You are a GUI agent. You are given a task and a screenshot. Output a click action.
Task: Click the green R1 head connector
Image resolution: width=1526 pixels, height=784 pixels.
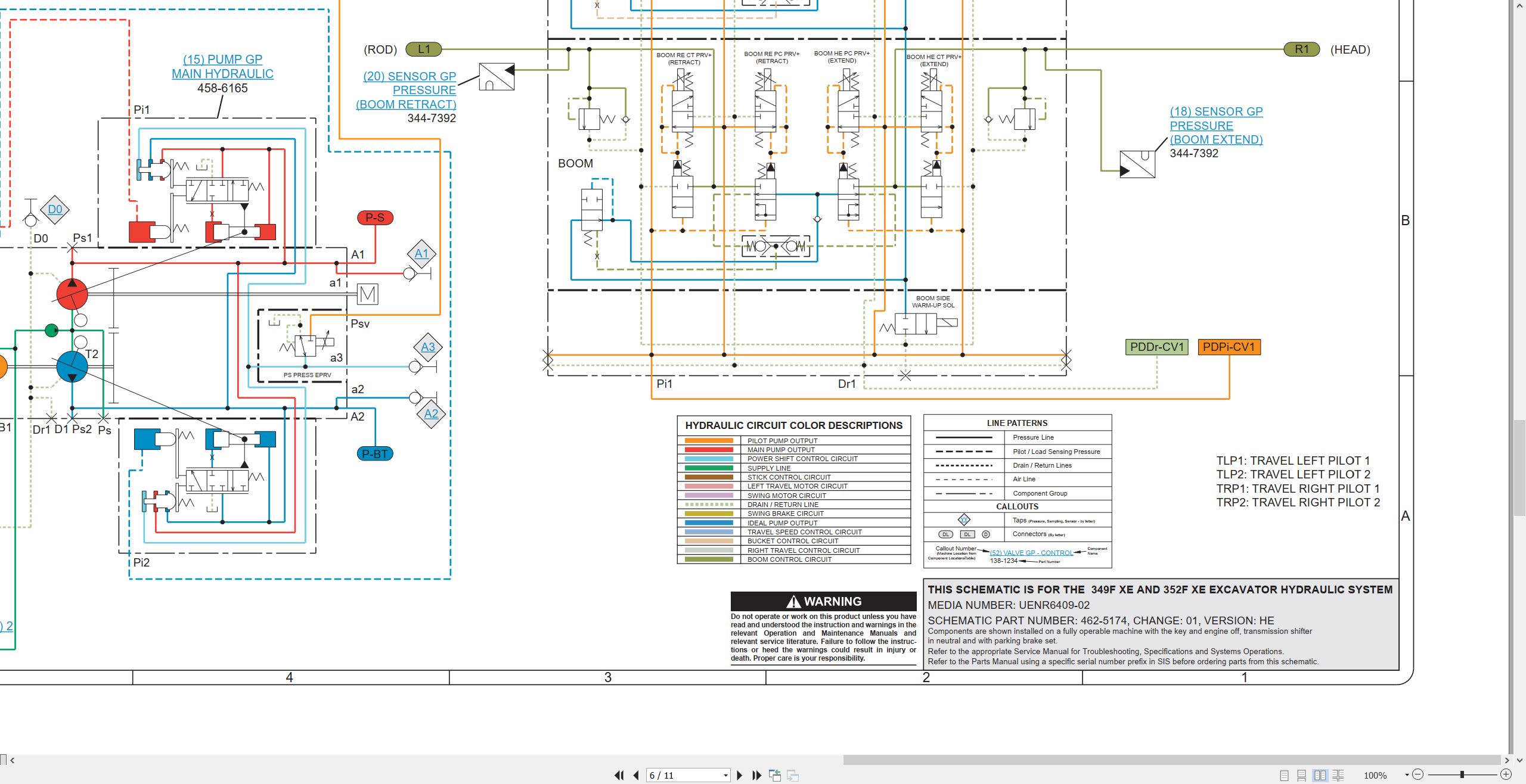click(x=1302, y=49)
